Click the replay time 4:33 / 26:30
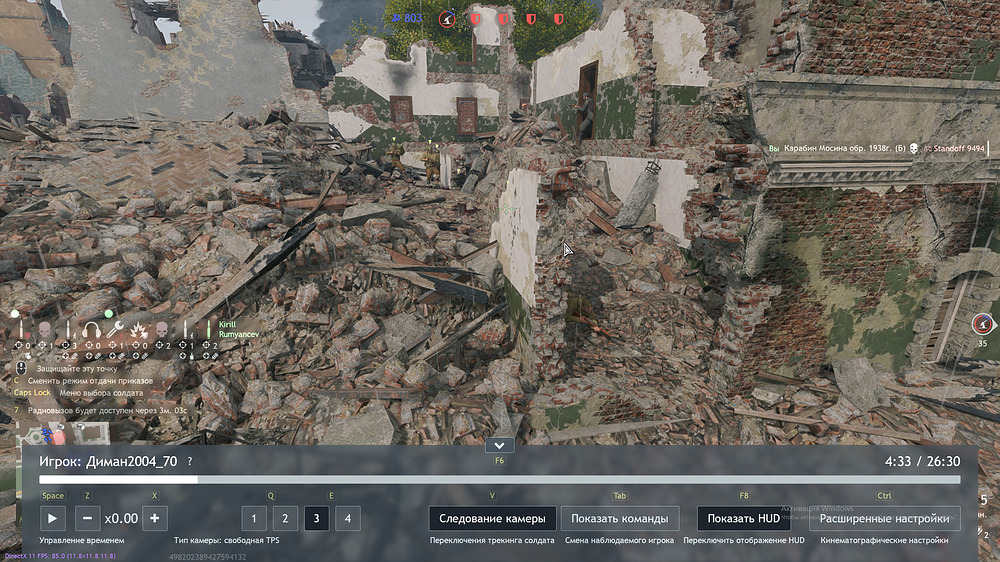 922,461
